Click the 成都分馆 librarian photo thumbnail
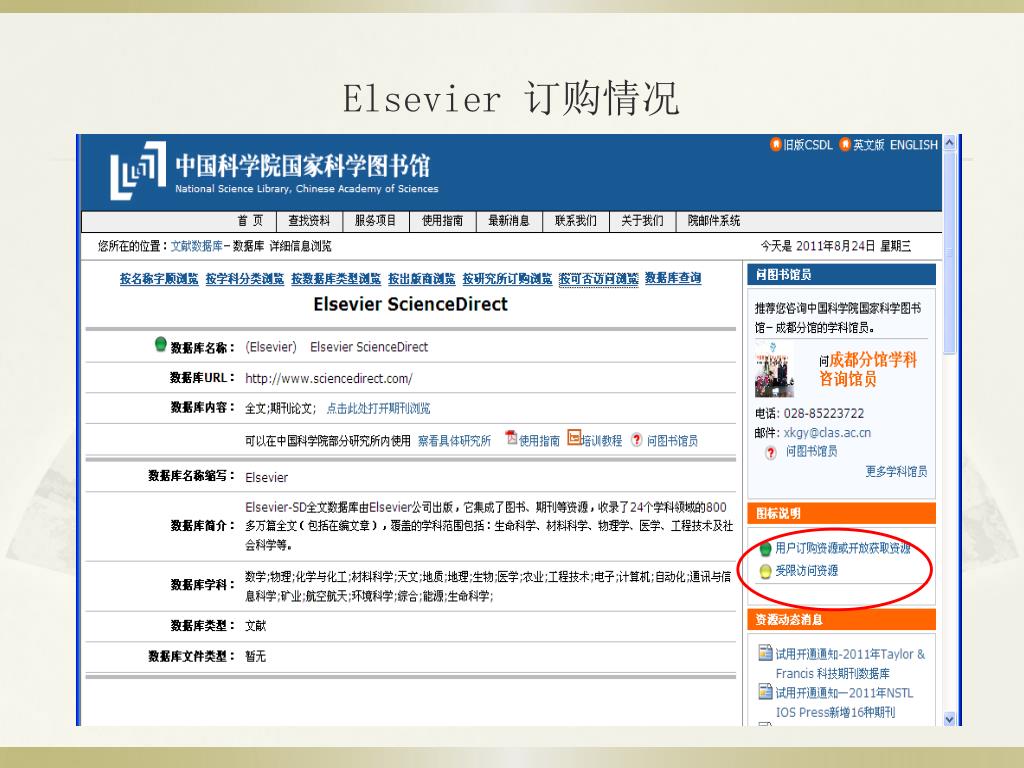Viewport: 1024px width, 768px height. (775, 370)
